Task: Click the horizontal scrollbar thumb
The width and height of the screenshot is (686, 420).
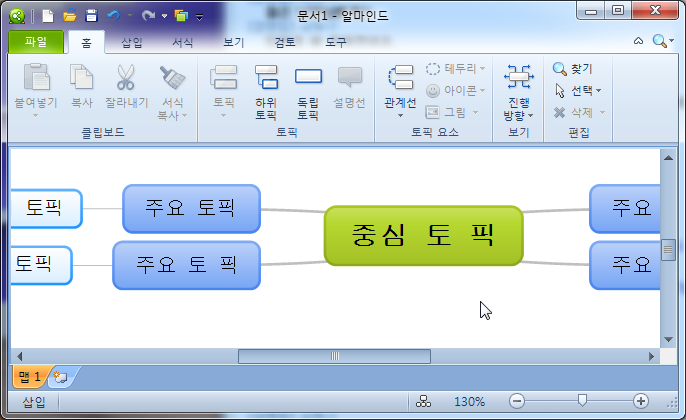Action: 334,356
